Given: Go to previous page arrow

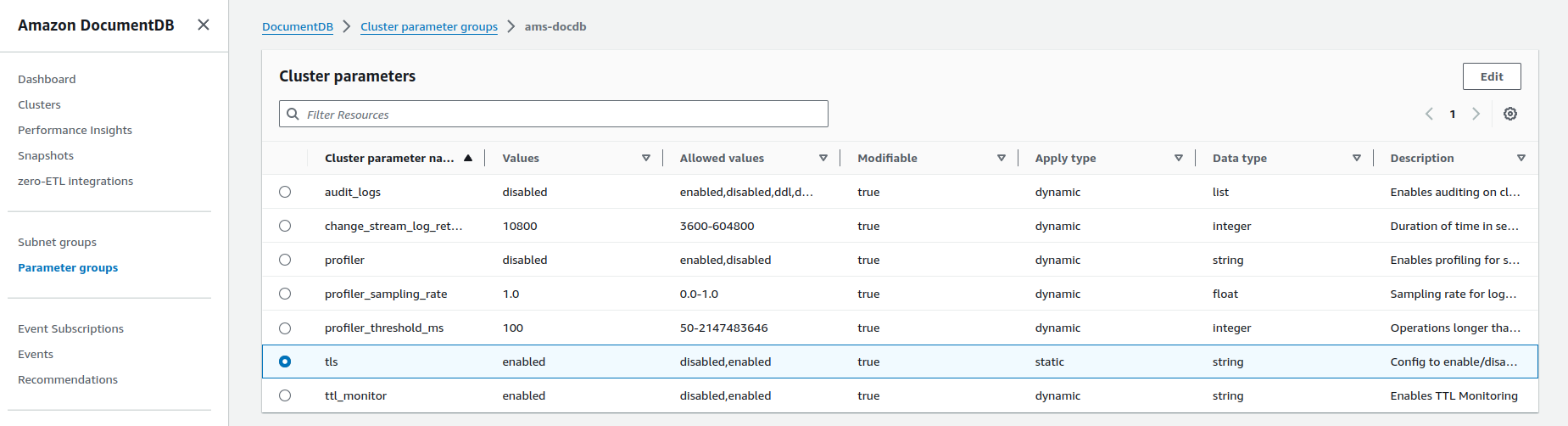Looking at the screenshot, I should click(x=1429, y=114).
